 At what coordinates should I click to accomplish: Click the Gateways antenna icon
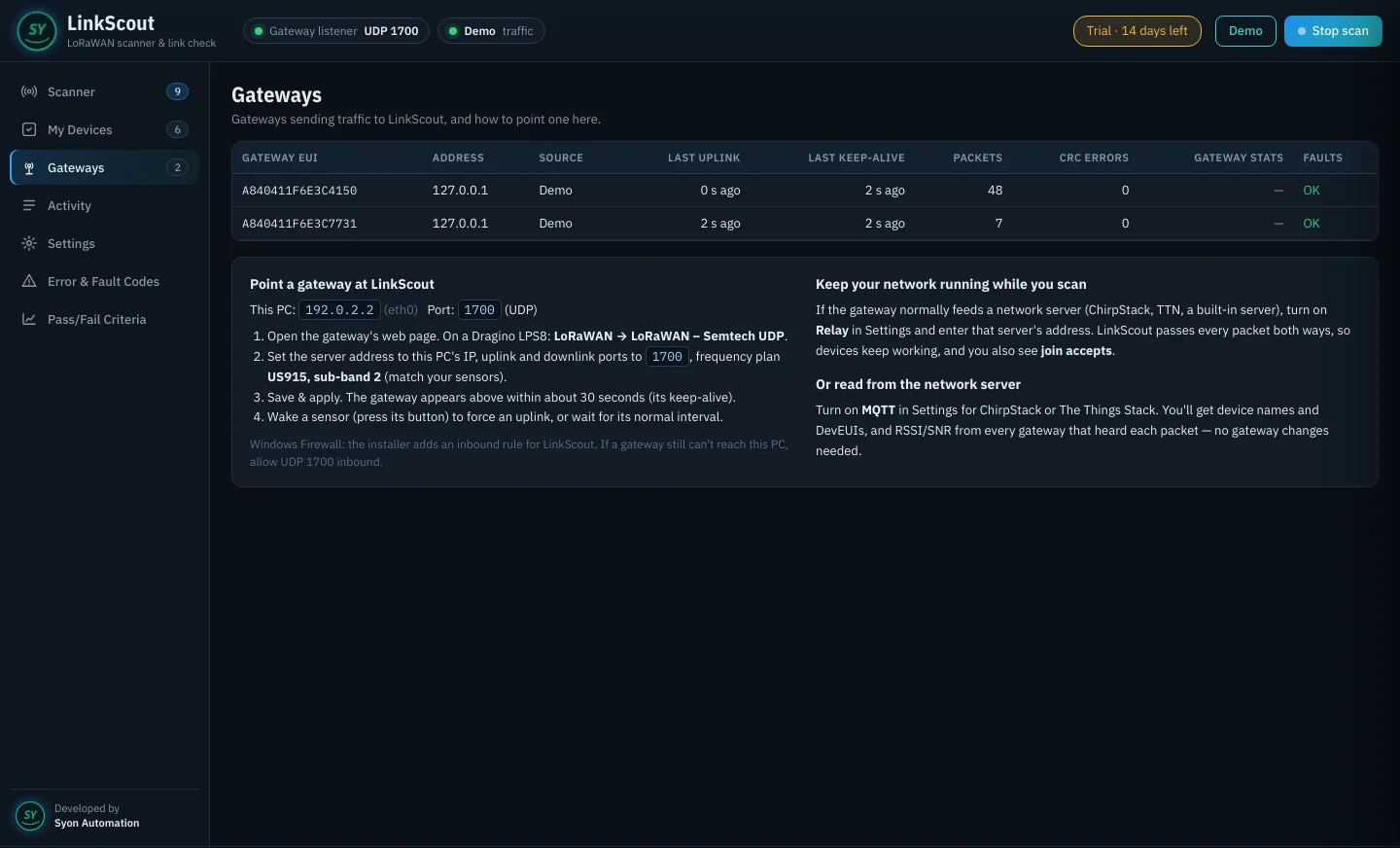click(29, 167)
